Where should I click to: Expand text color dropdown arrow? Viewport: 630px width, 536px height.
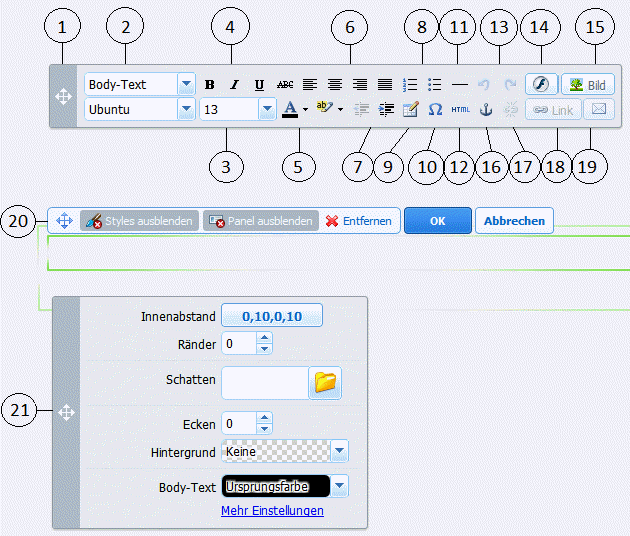(305, 109)
